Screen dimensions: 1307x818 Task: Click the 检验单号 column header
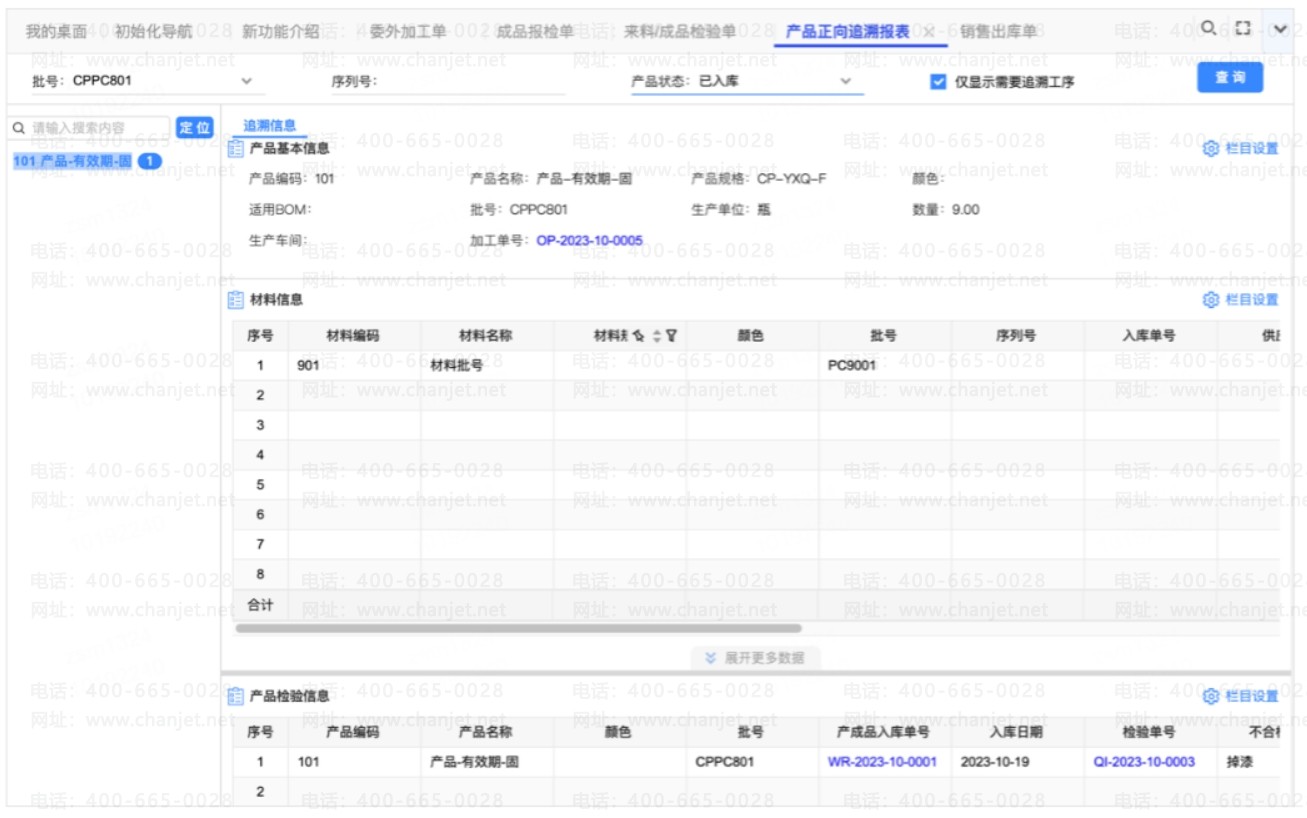point(1149,732)
